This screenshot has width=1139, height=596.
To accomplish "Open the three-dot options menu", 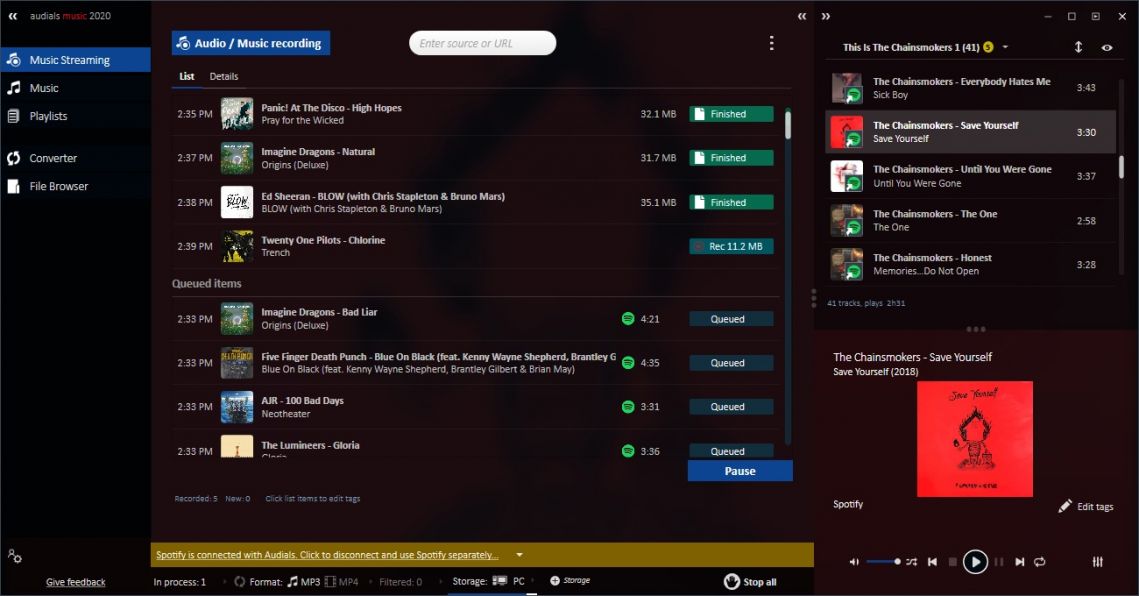I will (771, 44).
